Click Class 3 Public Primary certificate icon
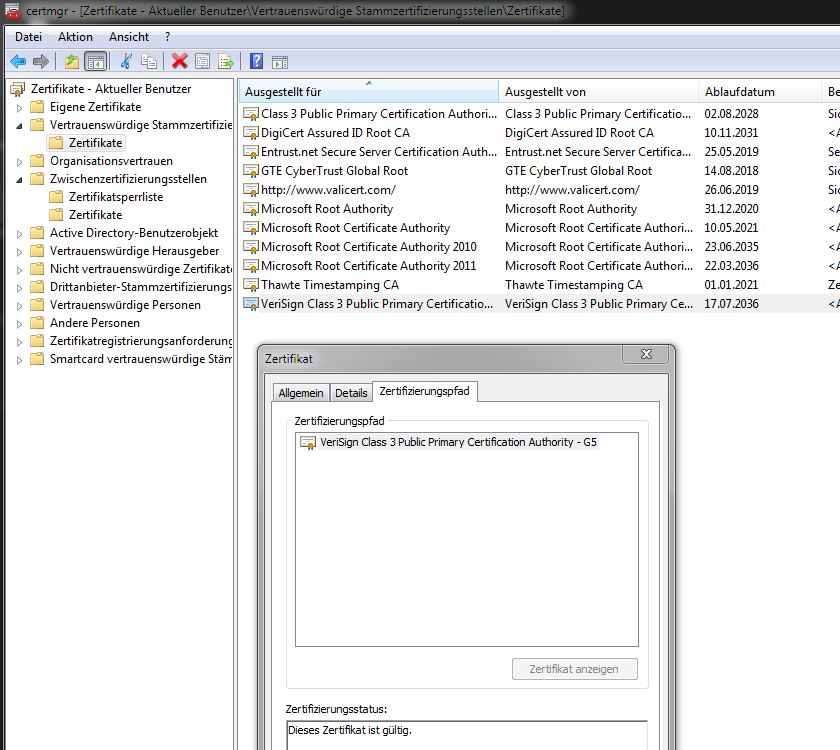The width and height of the screenshot is (840, 750). pyautogui.click(x=251, y=114)
